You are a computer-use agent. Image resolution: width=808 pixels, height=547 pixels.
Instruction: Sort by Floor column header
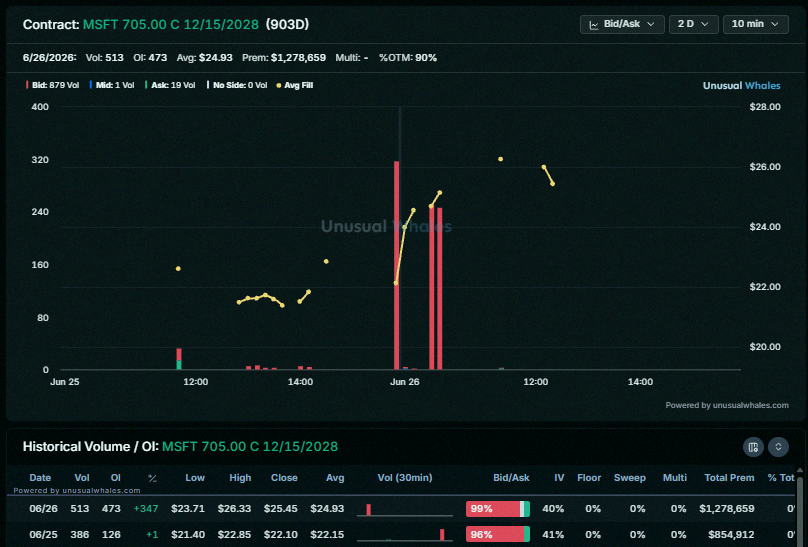pyautogui.click(x=589, y=478)
